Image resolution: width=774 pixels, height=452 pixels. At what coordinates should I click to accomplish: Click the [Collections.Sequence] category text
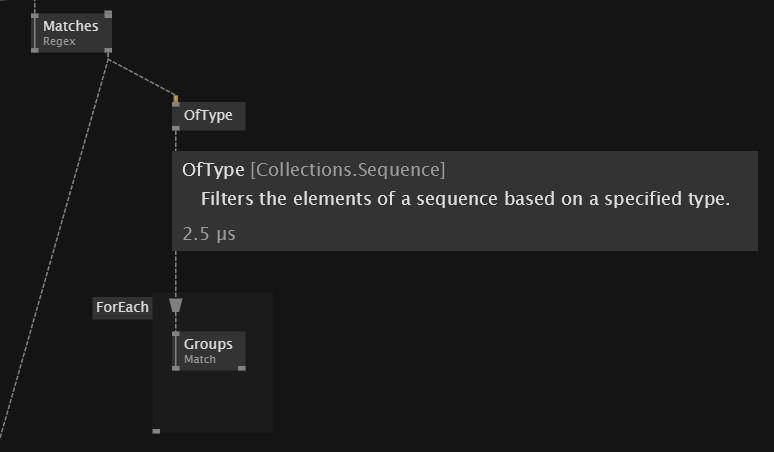point(348,169)
